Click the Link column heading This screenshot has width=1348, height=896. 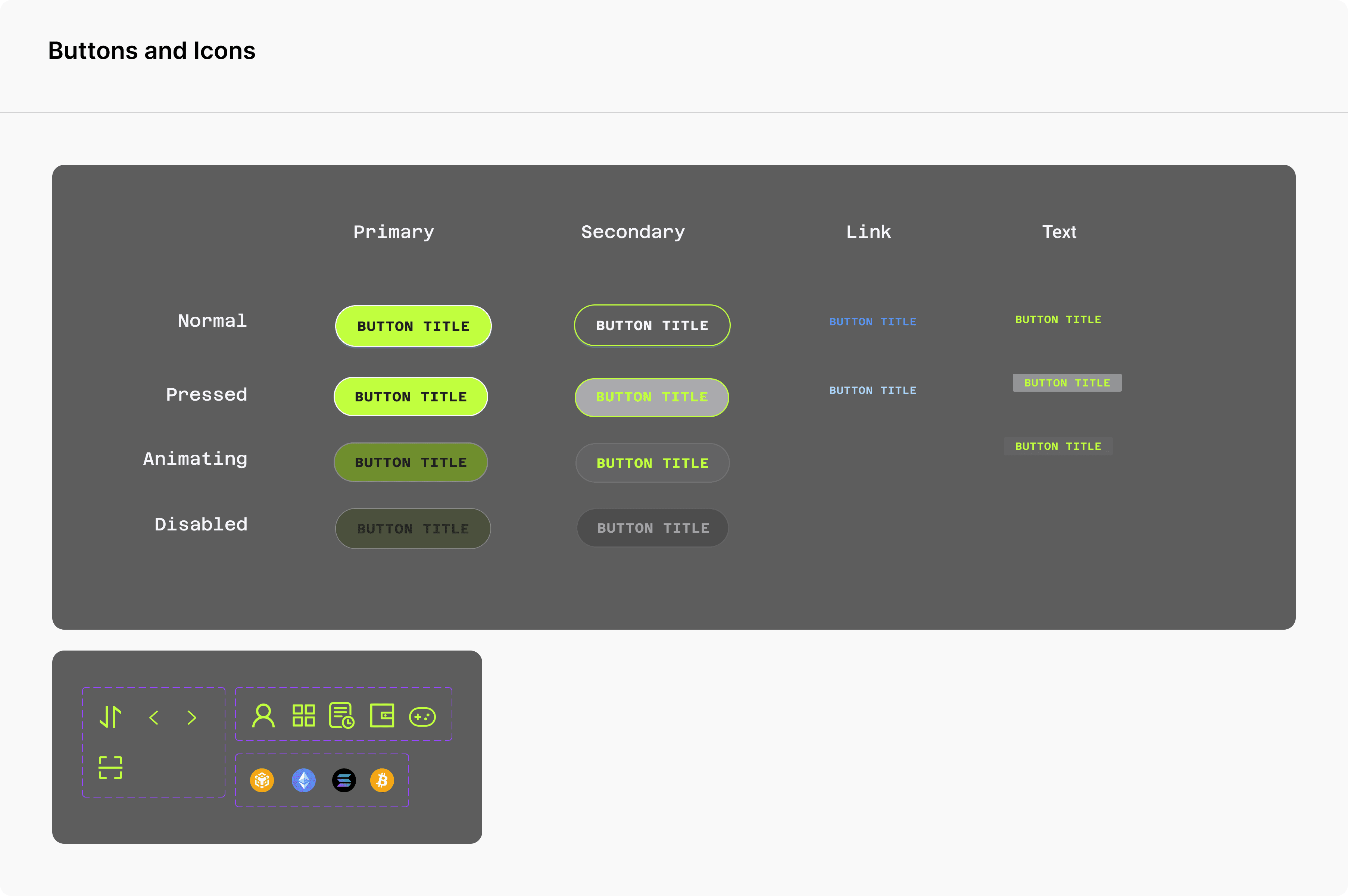(x=868, y=232)
